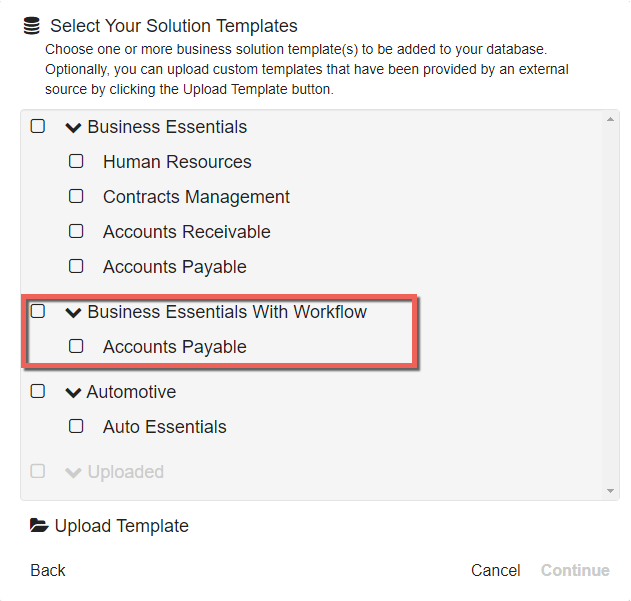The height and width of the screenshot is (601, 631).
Task: Collapse Business Essentials With Workflow chevron
Action: pos(73,313)
